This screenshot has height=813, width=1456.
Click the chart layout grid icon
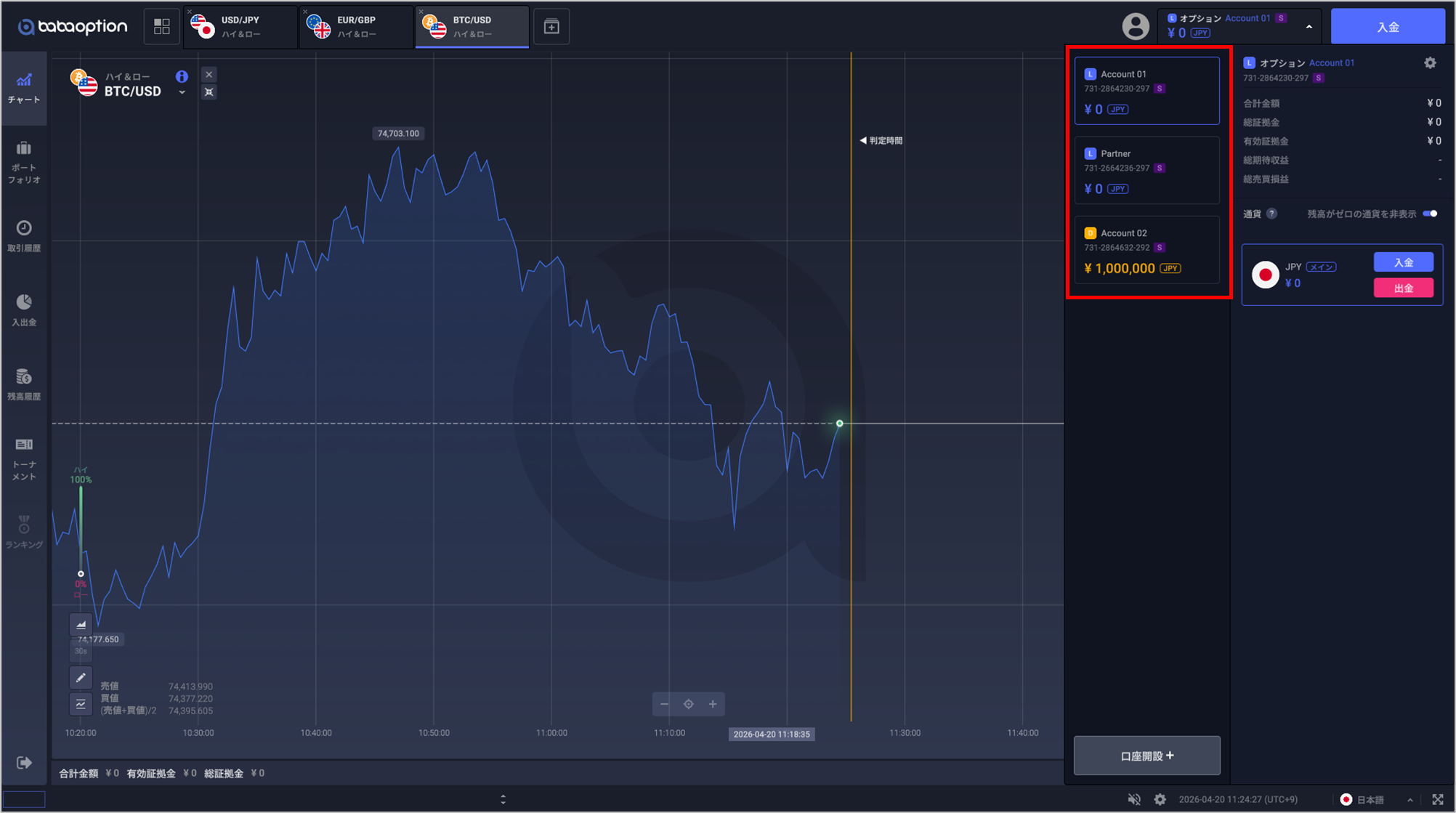coord(161,27)
